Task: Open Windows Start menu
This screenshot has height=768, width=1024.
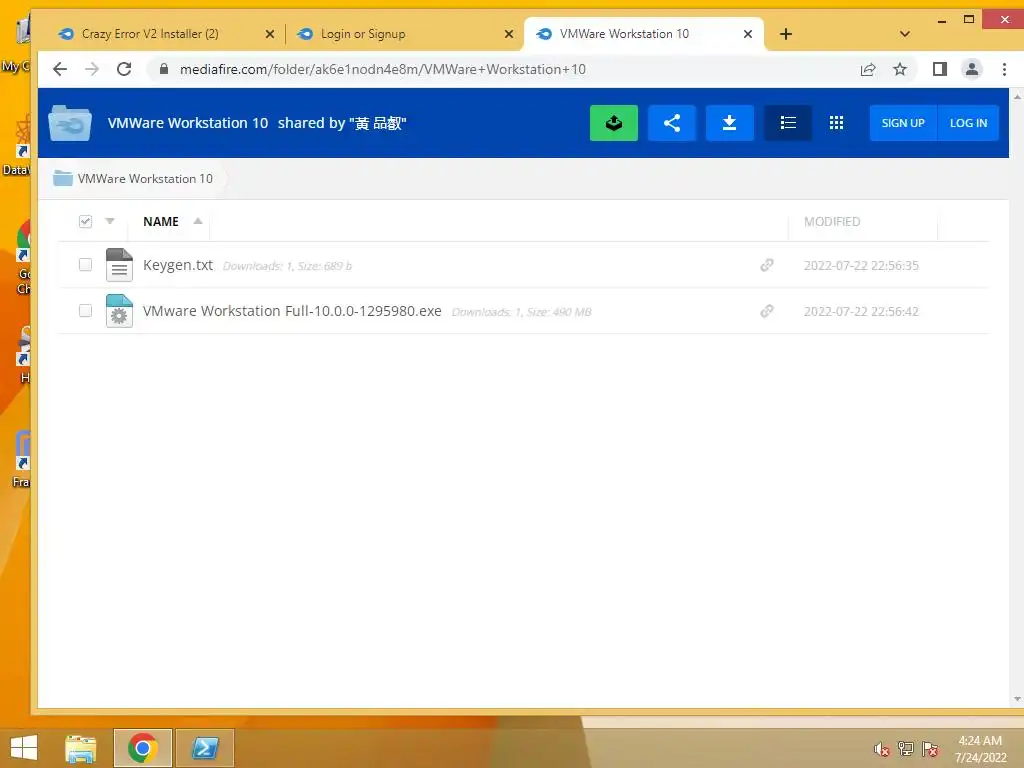Action: pos(24,748)
